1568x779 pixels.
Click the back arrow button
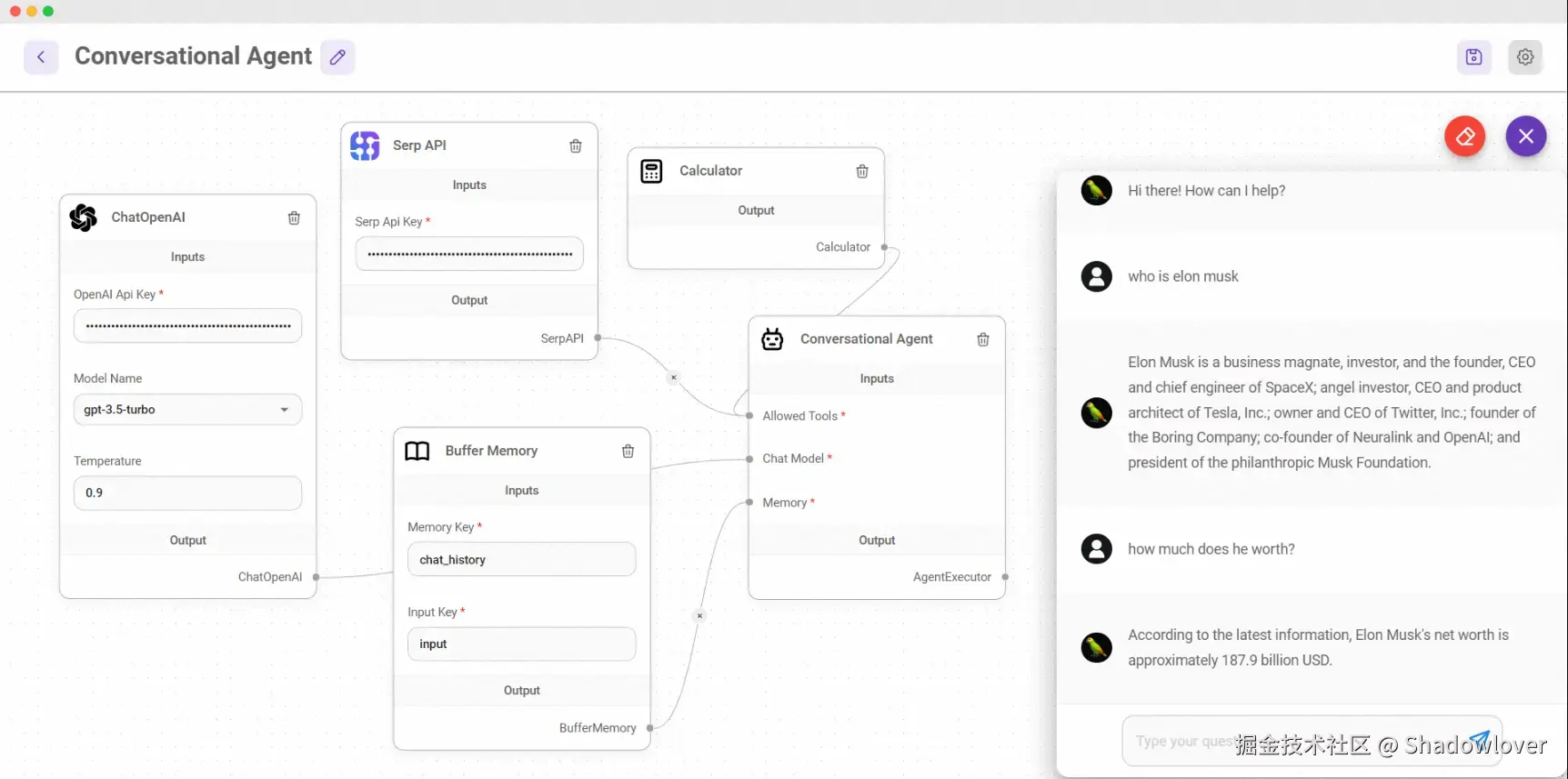(x=41, y=56)
